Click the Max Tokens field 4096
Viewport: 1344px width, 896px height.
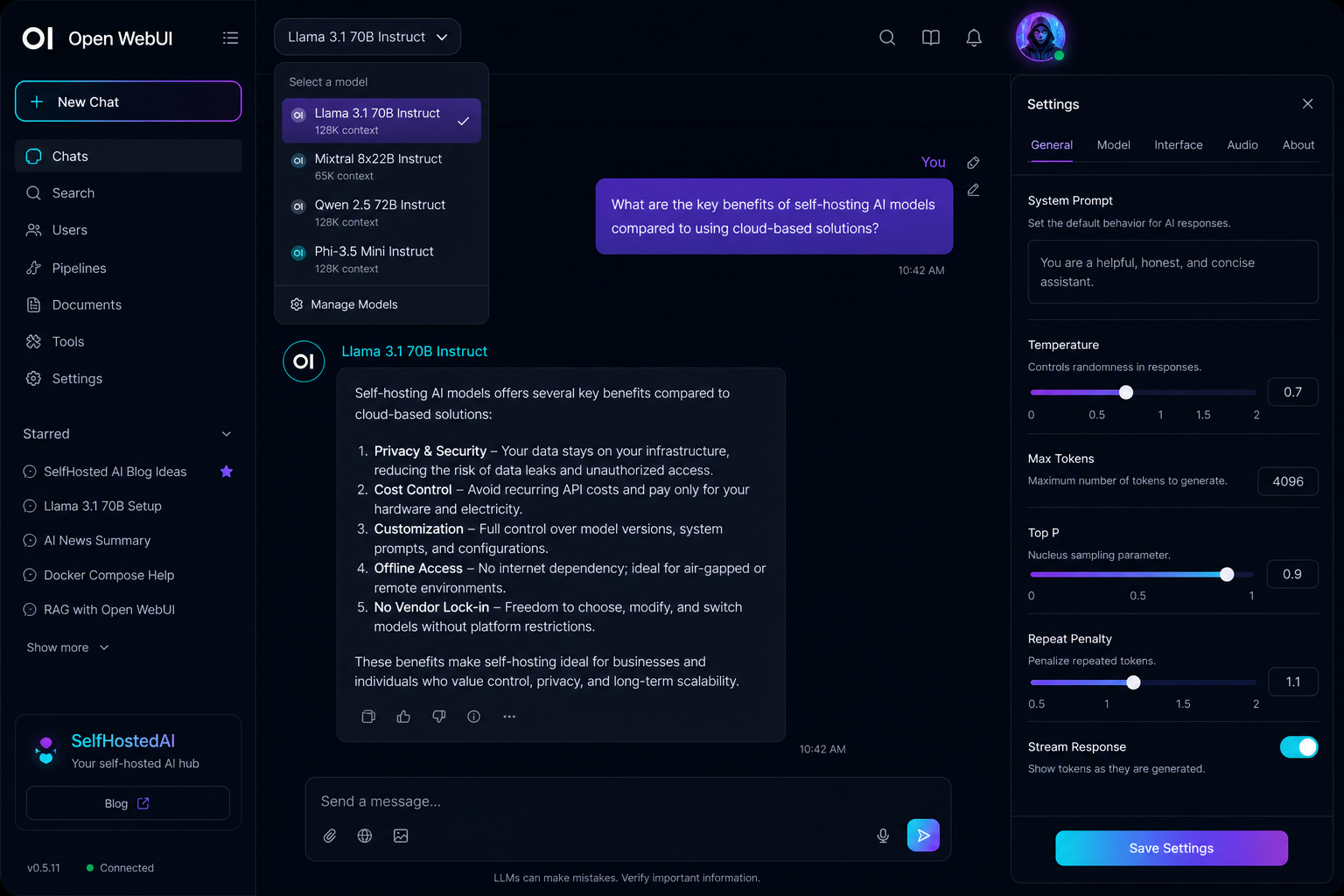1288,481
